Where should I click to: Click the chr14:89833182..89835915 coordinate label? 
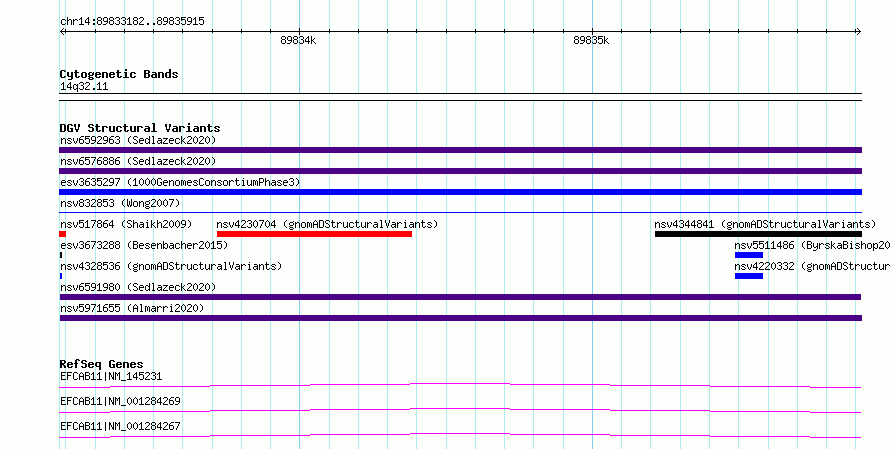132,22
